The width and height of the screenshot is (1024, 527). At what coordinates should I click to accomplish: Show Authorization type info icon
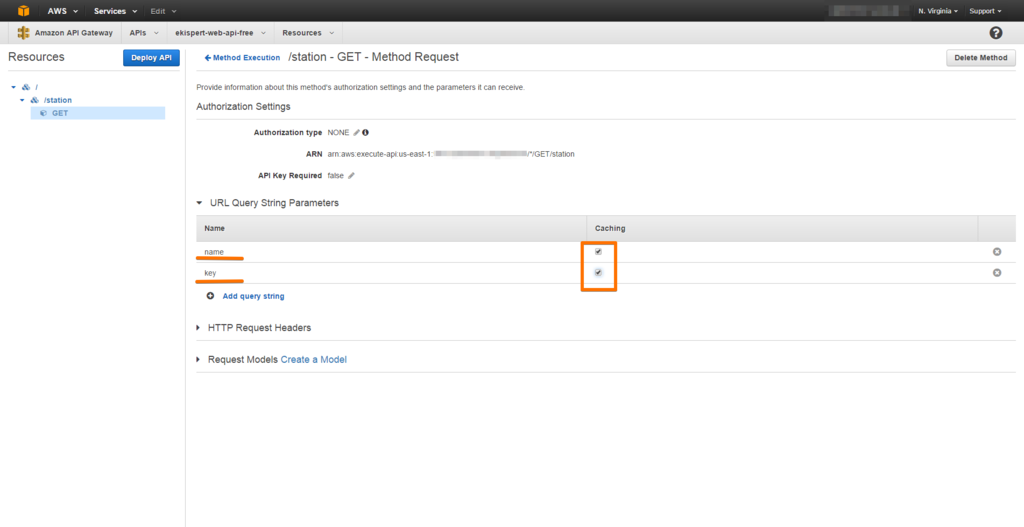point(366,133)
